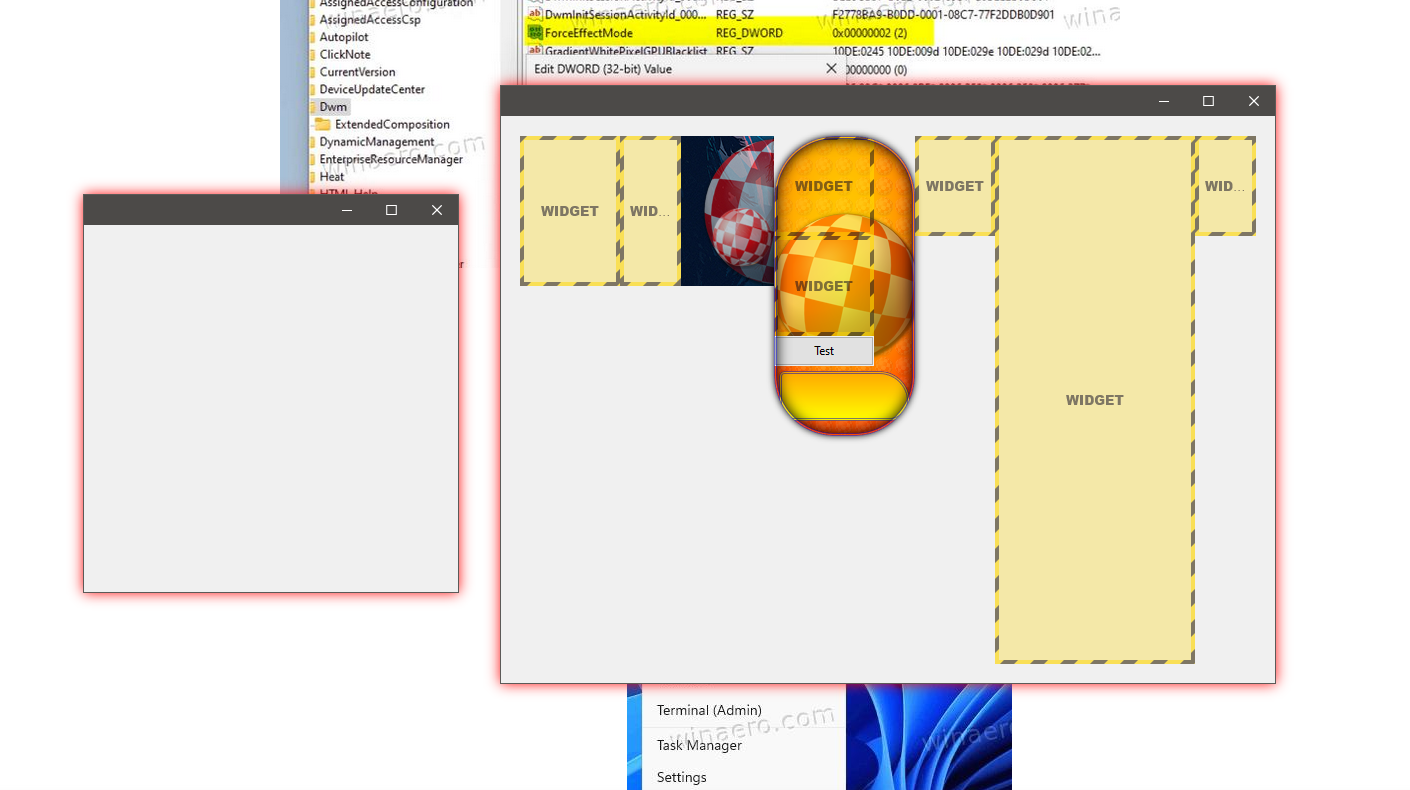Select the Heat registry key
The height and width of the screenshot is (790, 1410).
click(x=332, y=177)
